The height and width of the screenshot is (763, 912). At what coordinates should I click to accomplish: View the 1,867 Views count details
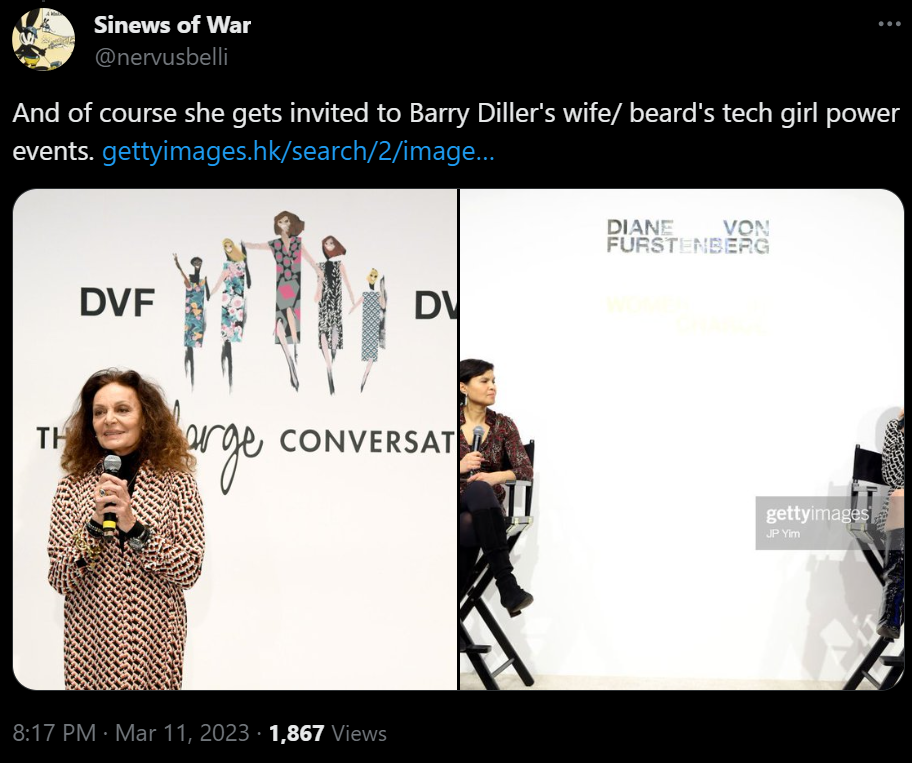[x=327, y=733]
